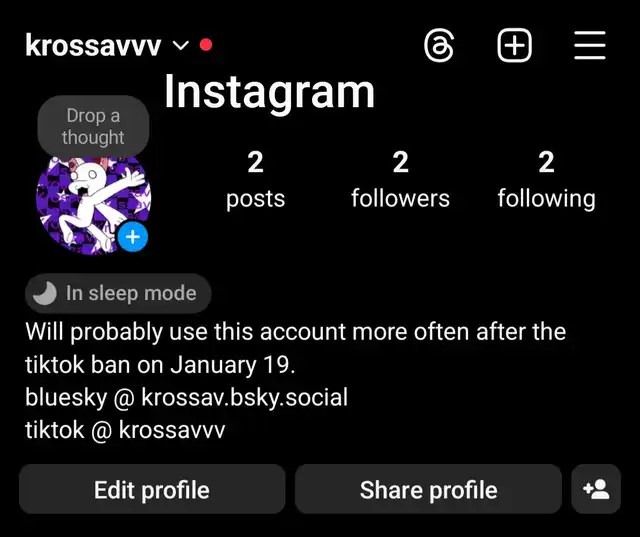
Task: Open the krossavvv username dropdown
Action: tap(93, 45)
